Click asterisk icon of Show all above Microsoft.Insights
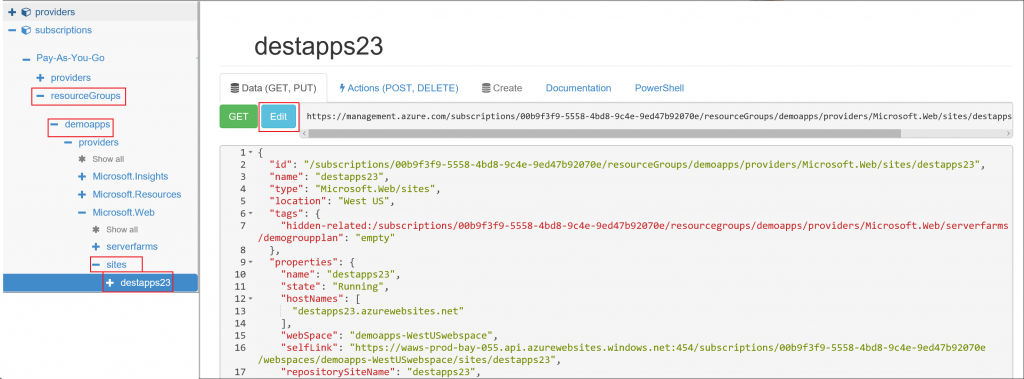This screenshot has height=379, width=1024. coord(82,159)
